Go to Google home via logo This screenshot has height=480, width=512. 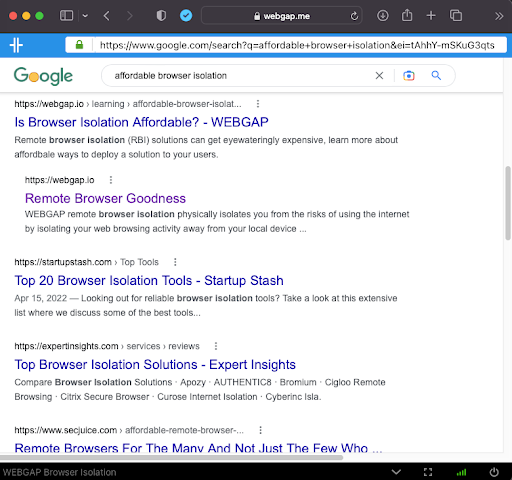pyautogui.click(x=43, y=76)
